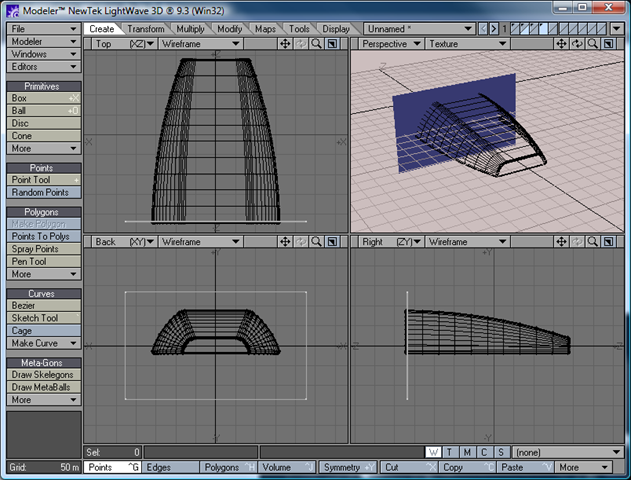This screenshot has width=631, height=480.
Task: Click the Draw Skelegons button
Action: (42, 374)
